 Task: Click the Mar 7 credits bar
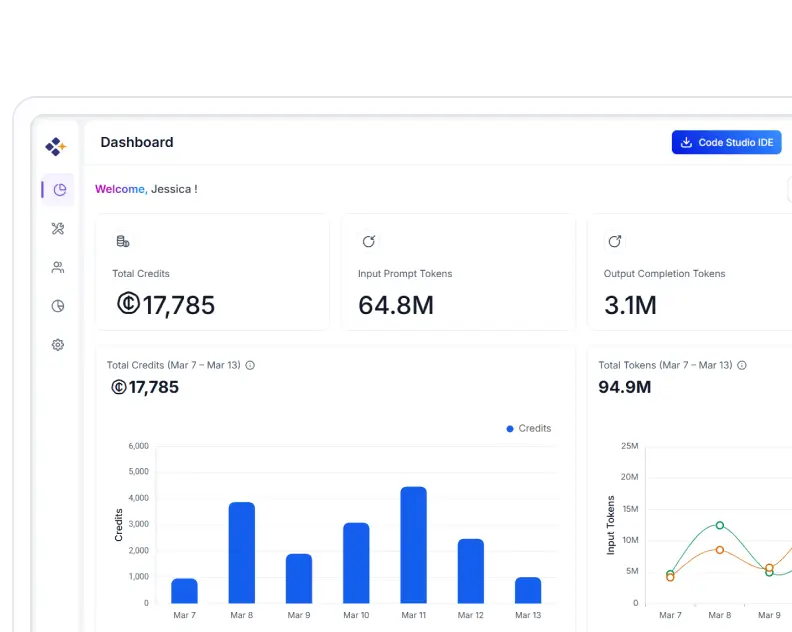[x=184, y=591]
